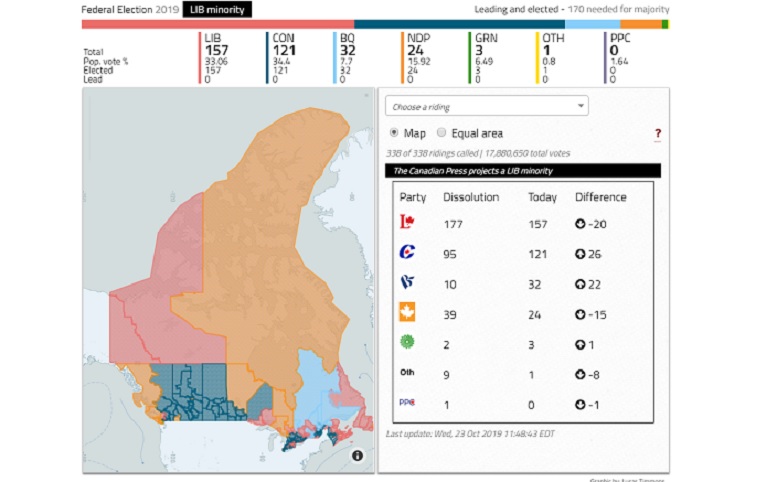Click the Canadian Press projects LIB minority banner
This screenshot has width=777, height=482.
(x=523, y=171)
